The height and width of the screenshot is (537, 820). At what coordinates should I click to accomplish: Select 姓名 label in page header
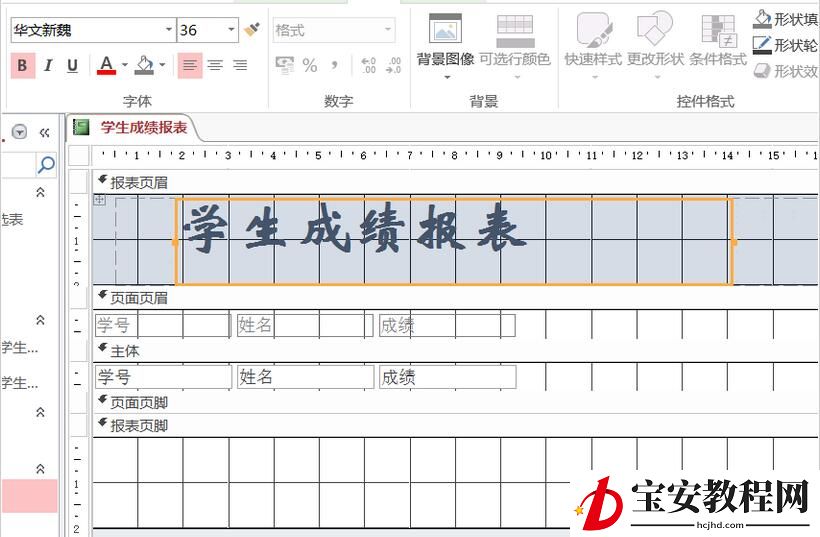(305, 325)
